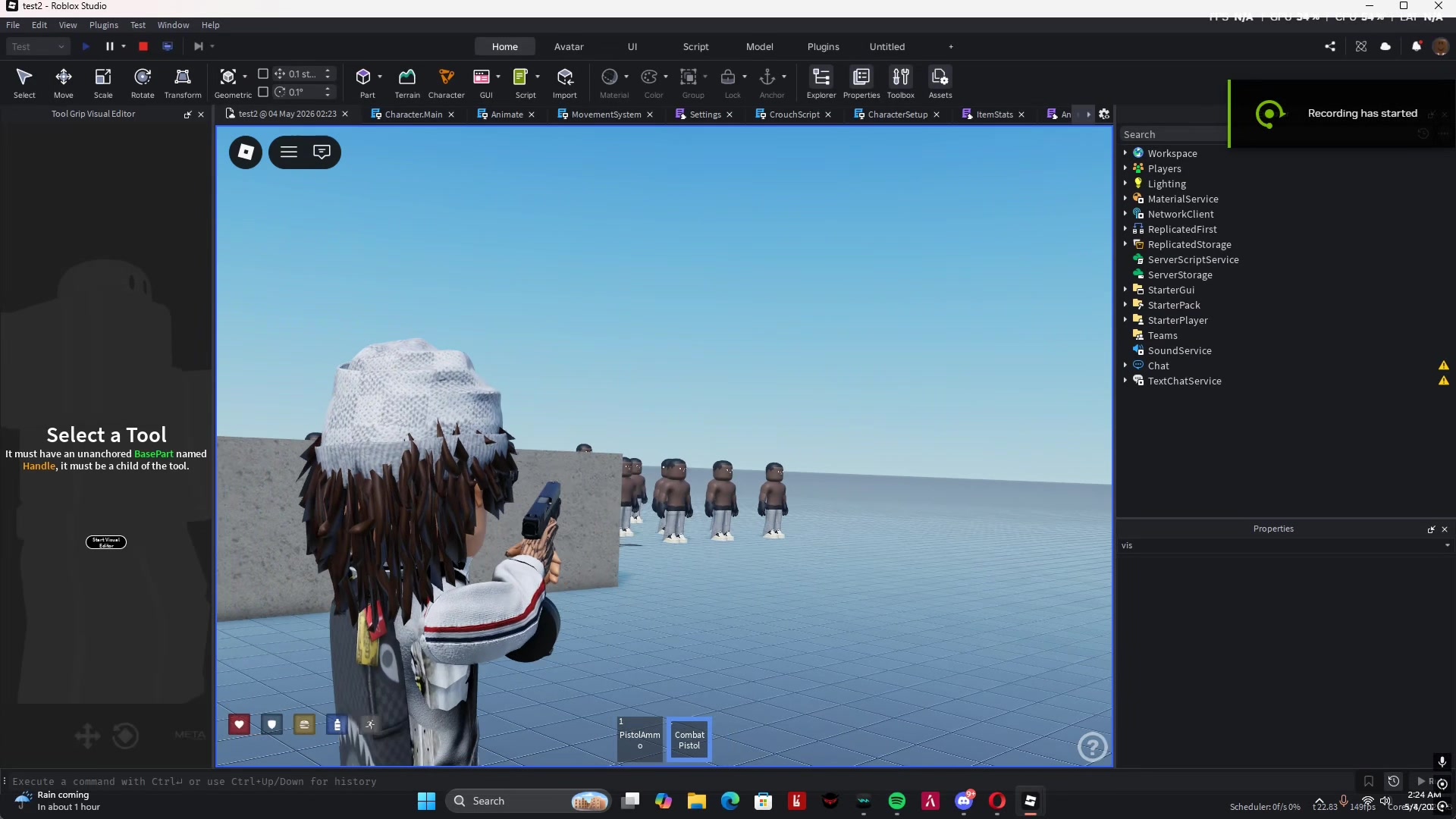Select the Rotate tool
1456x819 pixels.
click(x=143, y=83)
